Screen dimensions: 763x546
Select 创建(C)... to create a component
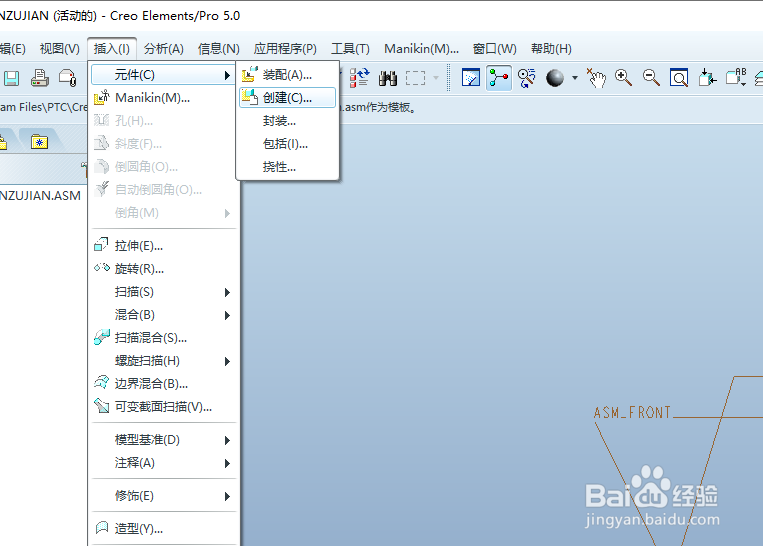[287, 98]
